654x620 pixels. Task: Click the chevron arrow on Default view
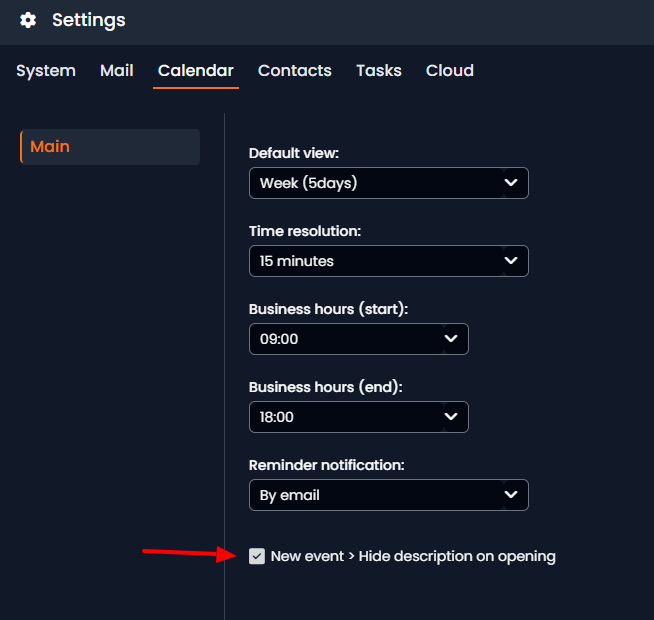511,183
